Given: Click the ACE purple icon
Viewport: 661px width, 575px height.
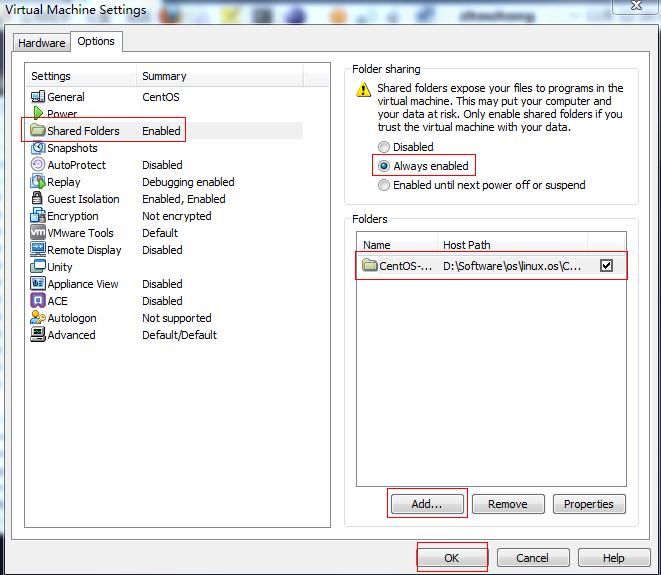Looking at the screenshot, I should coord(38,301).
